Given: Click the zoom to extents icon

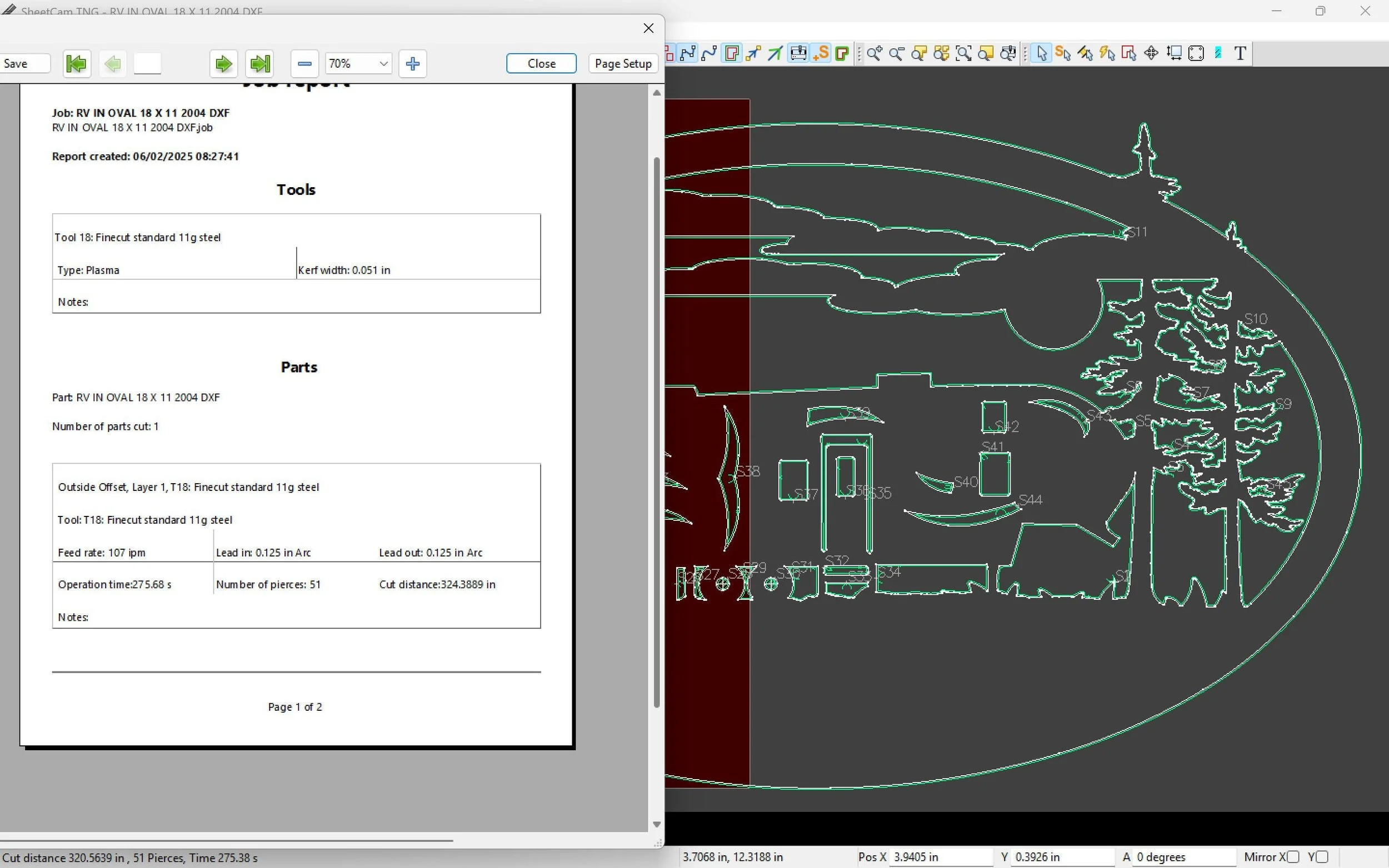Looking at the screenshot, I should (x=963, y=53).
